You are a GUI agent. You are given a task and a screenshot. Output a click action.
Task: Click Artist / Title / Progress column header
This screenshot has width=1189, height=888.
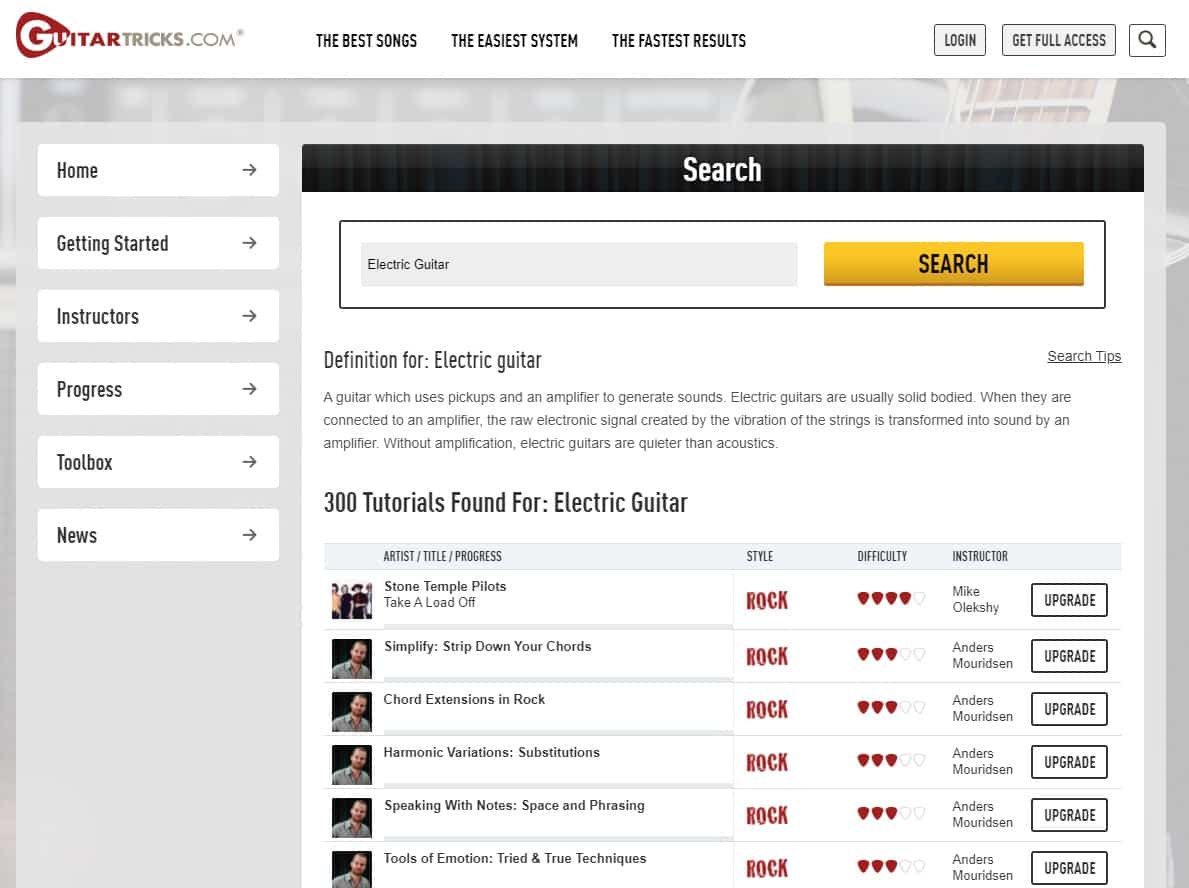442,556
